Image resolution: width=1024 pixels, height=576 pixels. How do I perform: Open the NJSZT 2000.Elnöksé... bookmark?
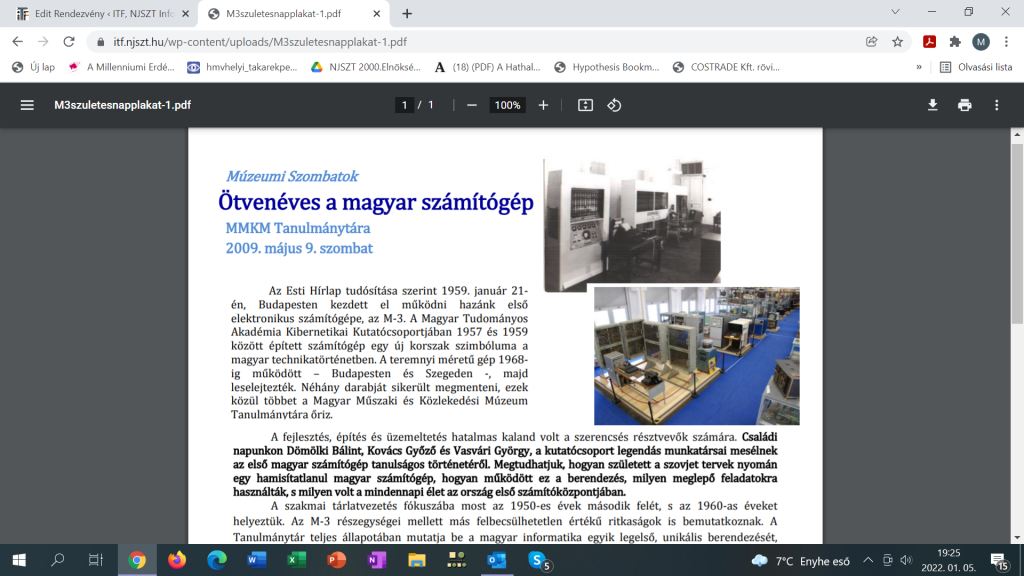(x=366, y=67)
